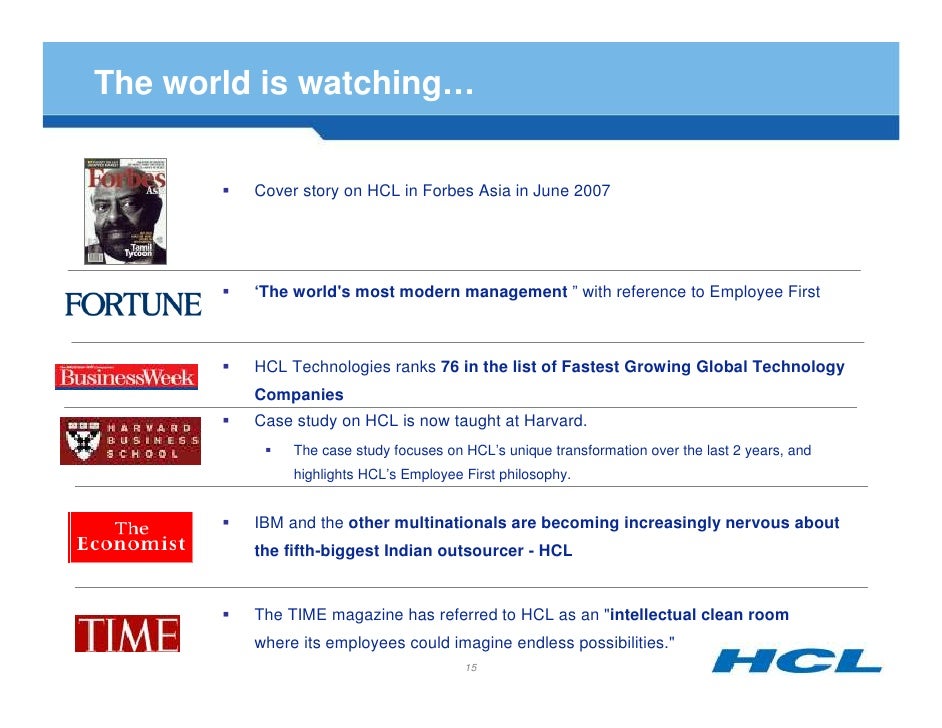
Task: Click 'The world's most modern management' text
Action: [411, 292]
